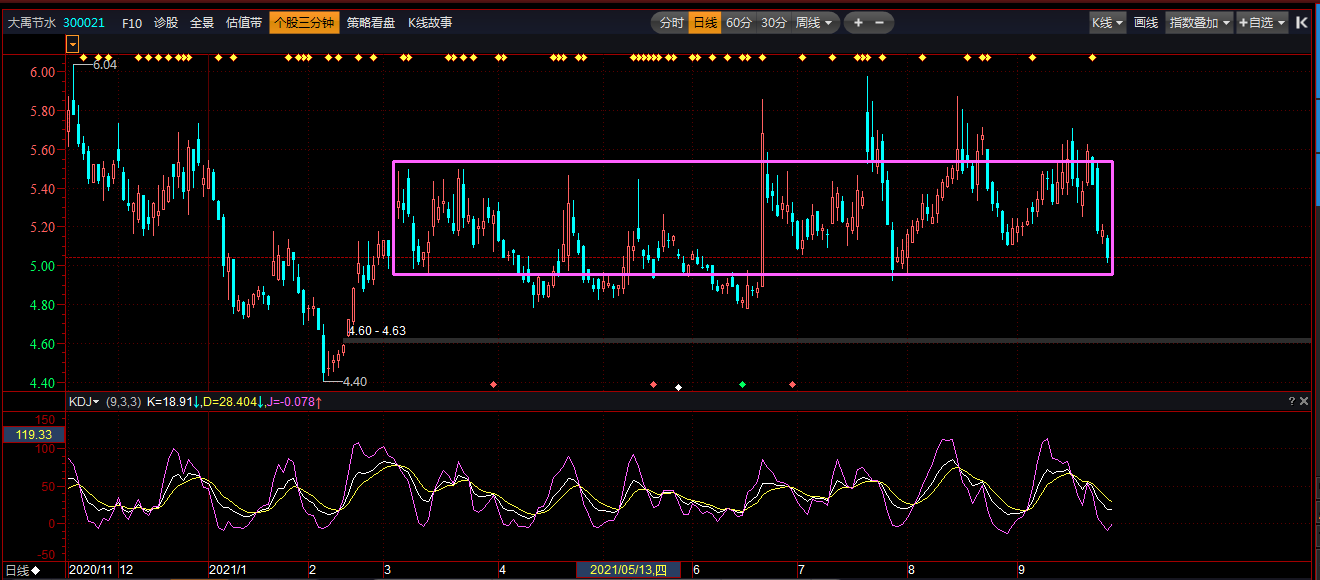The width and height of the screenshot is (1320, 580).
Task: Click the white diamond marker below chart
Action: (x=678, y=386)
